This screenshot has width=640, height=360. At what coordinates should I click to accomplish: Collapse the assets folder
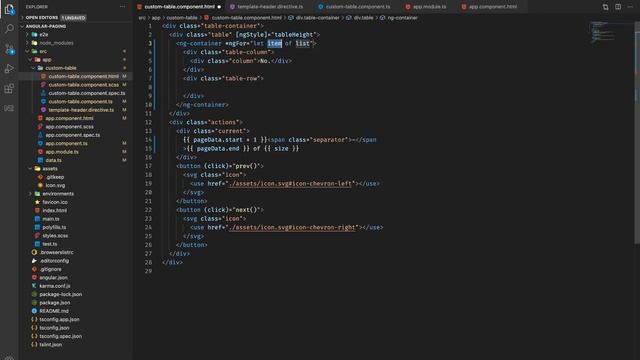[x=50, y=169]
